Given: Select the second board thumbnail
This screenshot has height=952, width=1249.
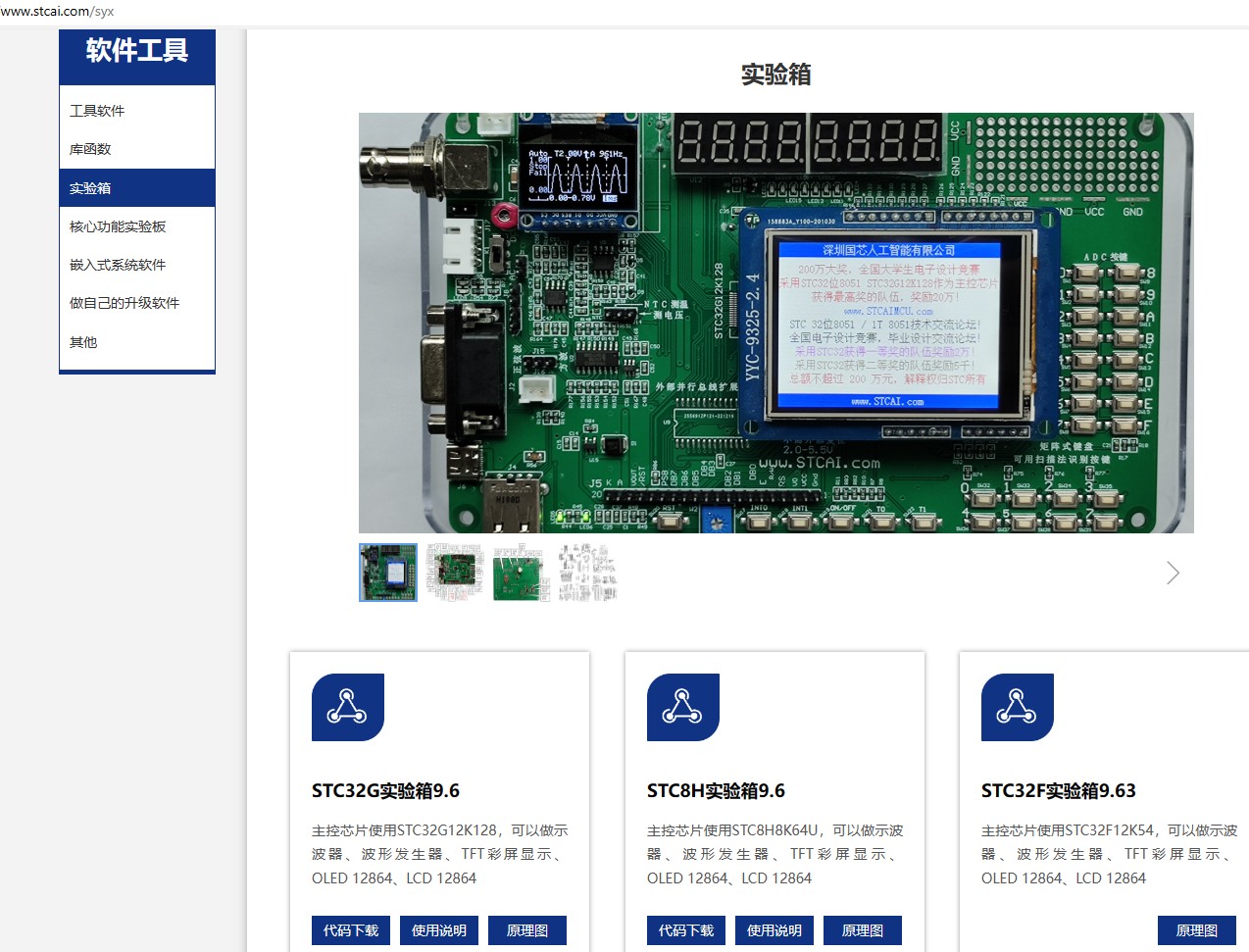Looking at the screenshot, I should (x=455, y=573).
